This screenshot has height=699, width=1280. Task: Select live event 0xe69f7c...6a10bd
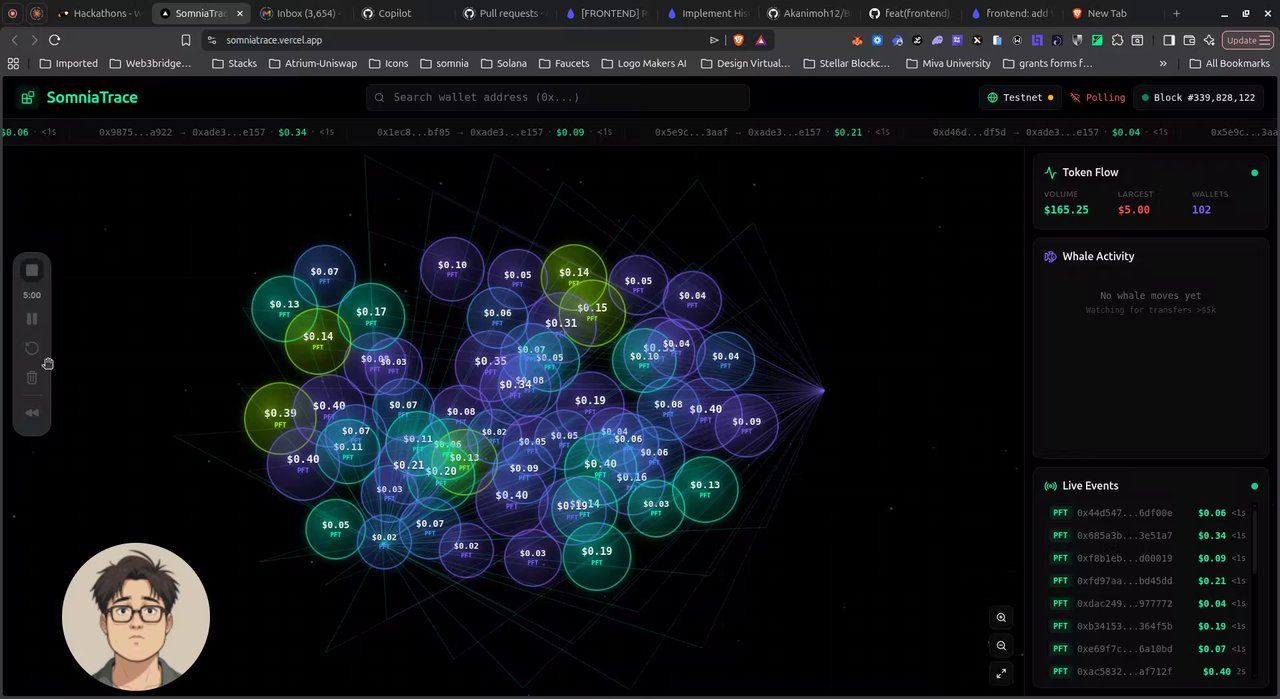pos(1146,649)
